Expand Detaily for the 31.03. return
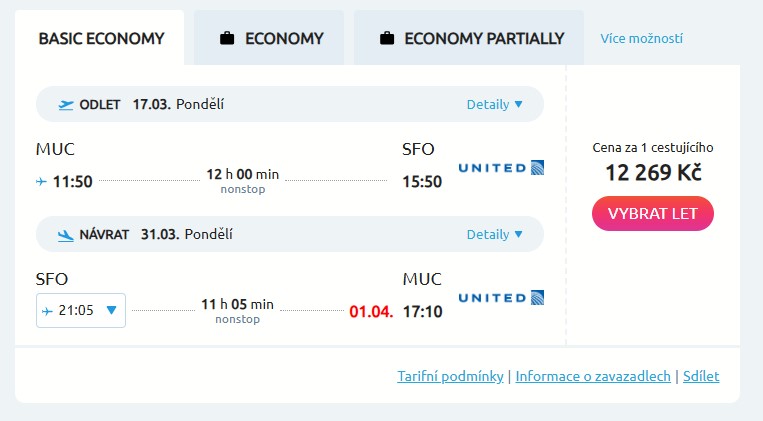Screen dimensions: 763x421 (x=494, y=235)
